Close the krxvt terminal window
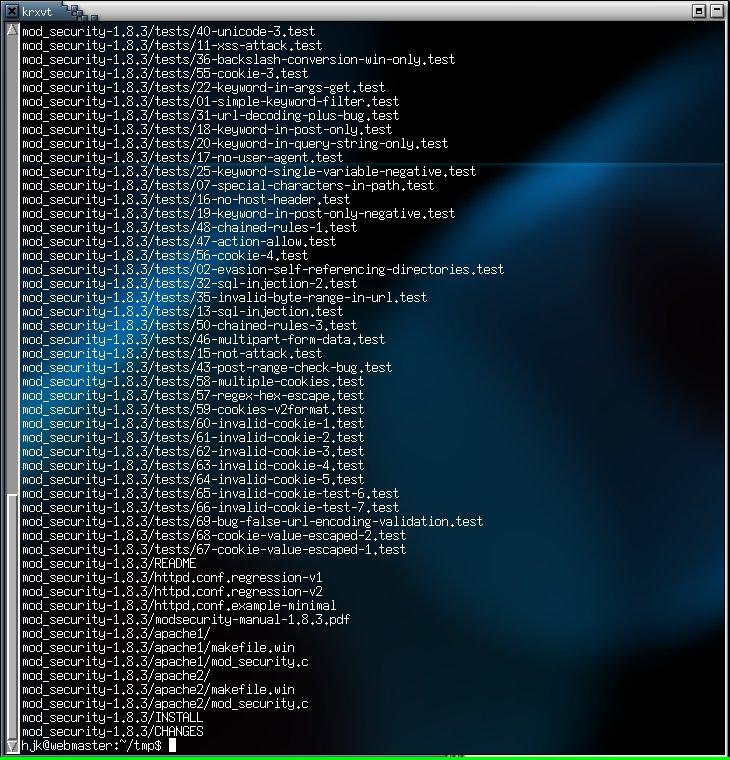The height and width of the screenshot is (760, 730). coord(719,10)
